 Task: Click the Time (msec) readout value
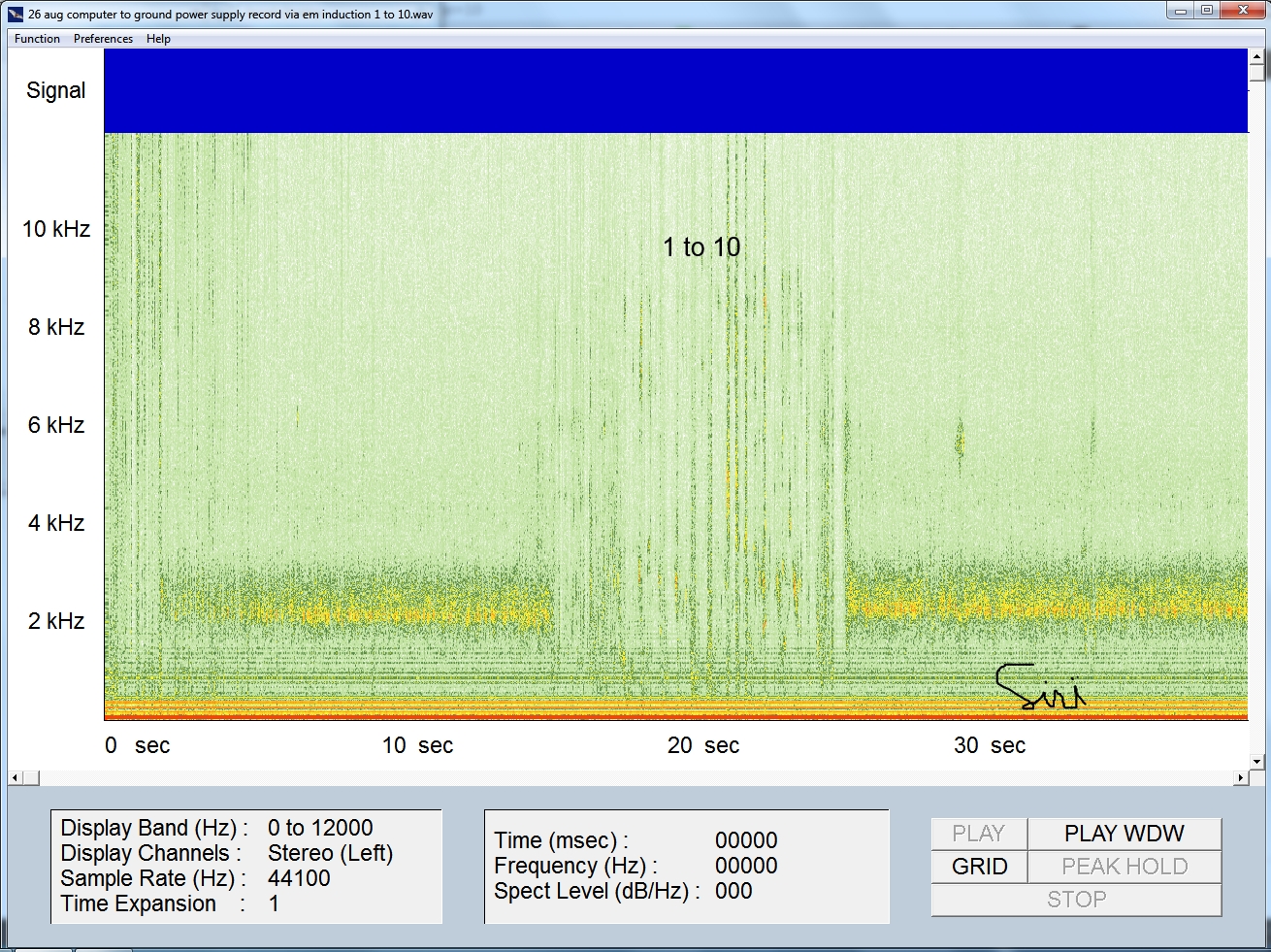[746, 840]
